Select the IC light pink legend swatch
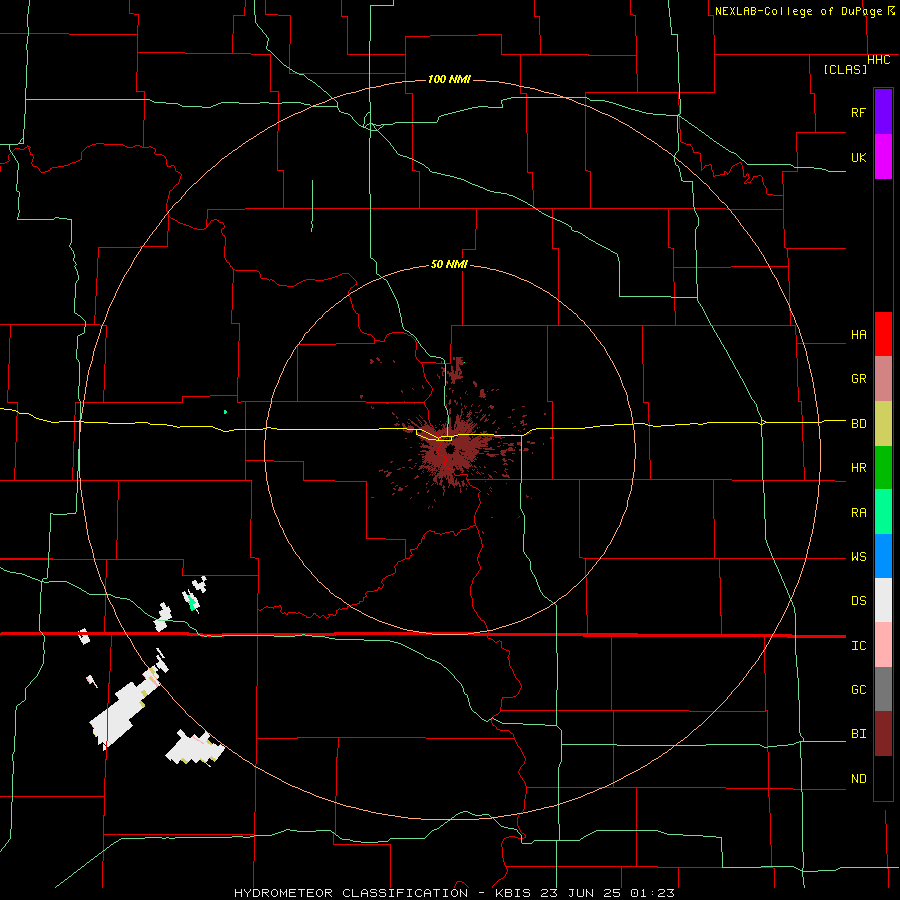The image size is (900, 900). pyautogui.click(x=883, y=645)
